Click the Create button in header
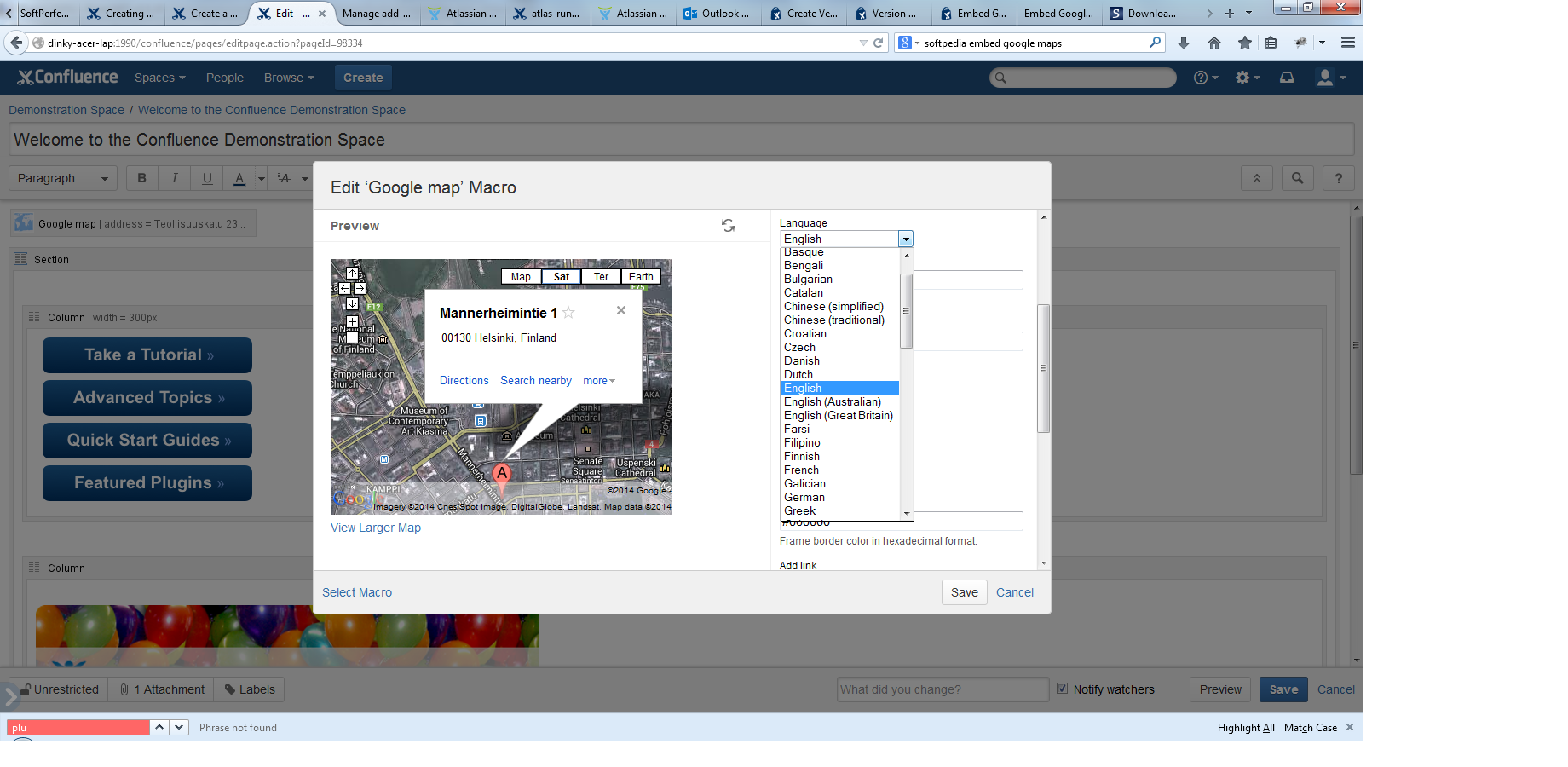Image resolution: width=1568 pixels, height=767 pixels. pos(363,78)
